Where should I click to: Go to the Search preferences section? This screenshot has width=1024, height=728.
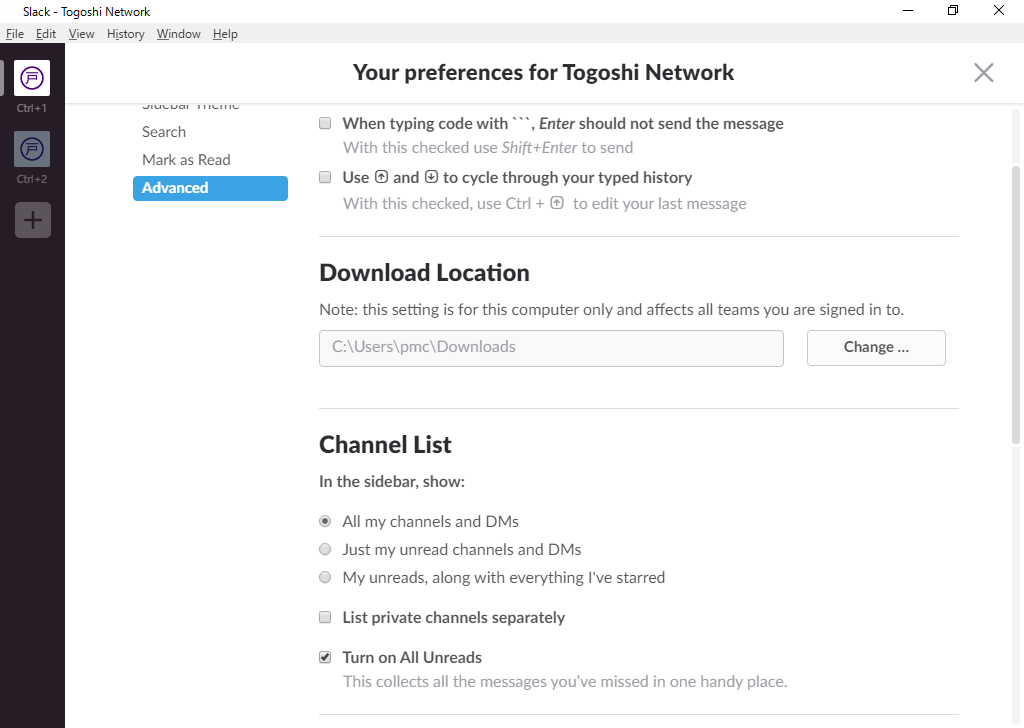point(164,132)
